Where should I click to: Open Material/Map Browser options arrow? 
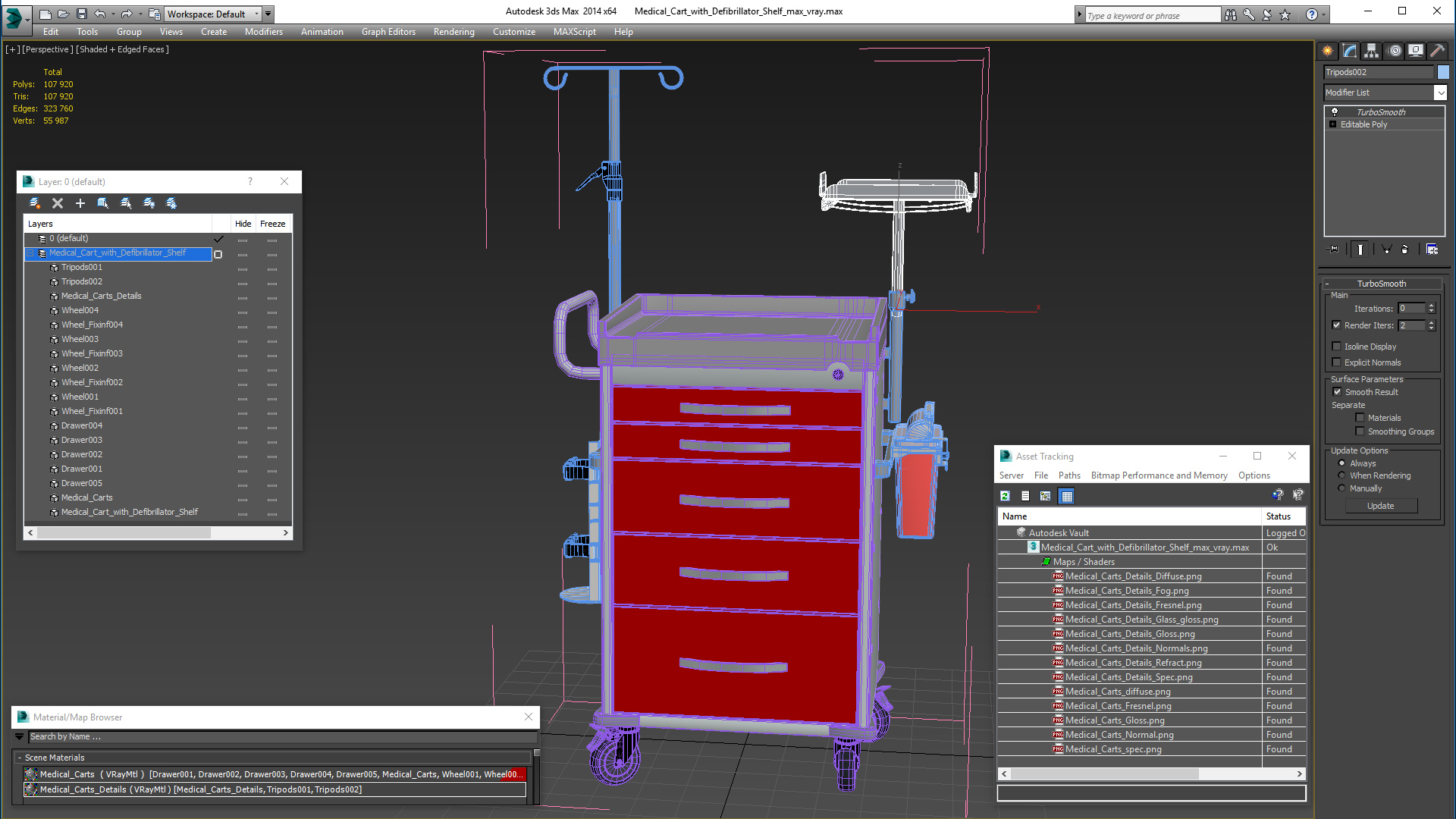[20, 736]
